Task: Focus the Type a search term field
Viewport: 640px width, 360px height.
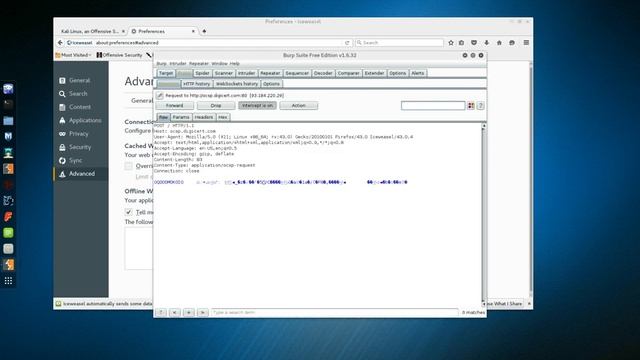Action: click(335, 312)
